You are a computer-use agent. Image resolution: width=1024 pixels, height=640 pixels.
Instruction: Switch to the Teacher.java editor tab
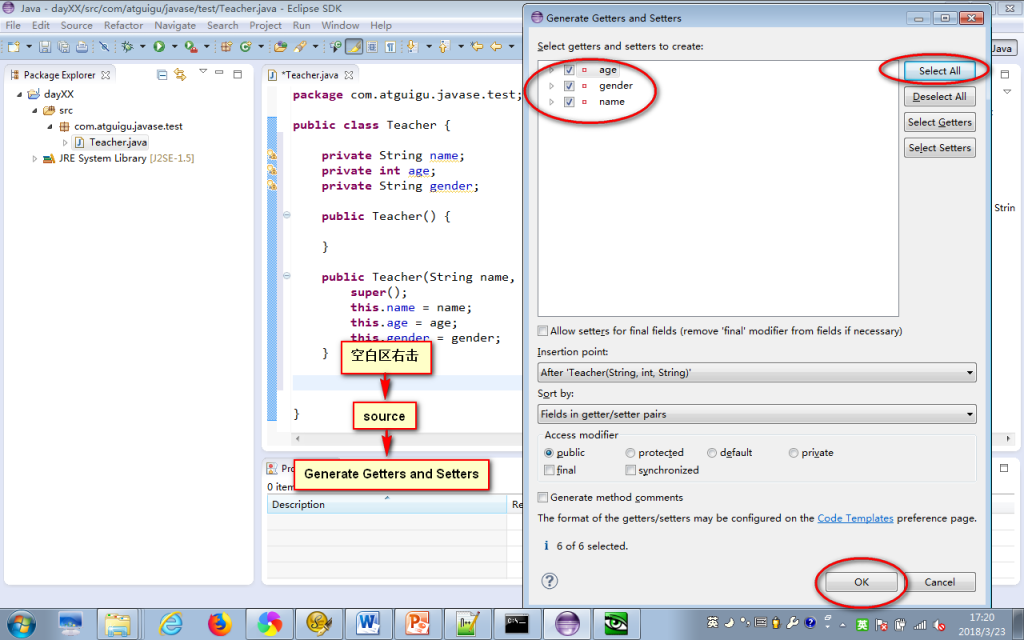pyautogui.click(x=310, y=75)
